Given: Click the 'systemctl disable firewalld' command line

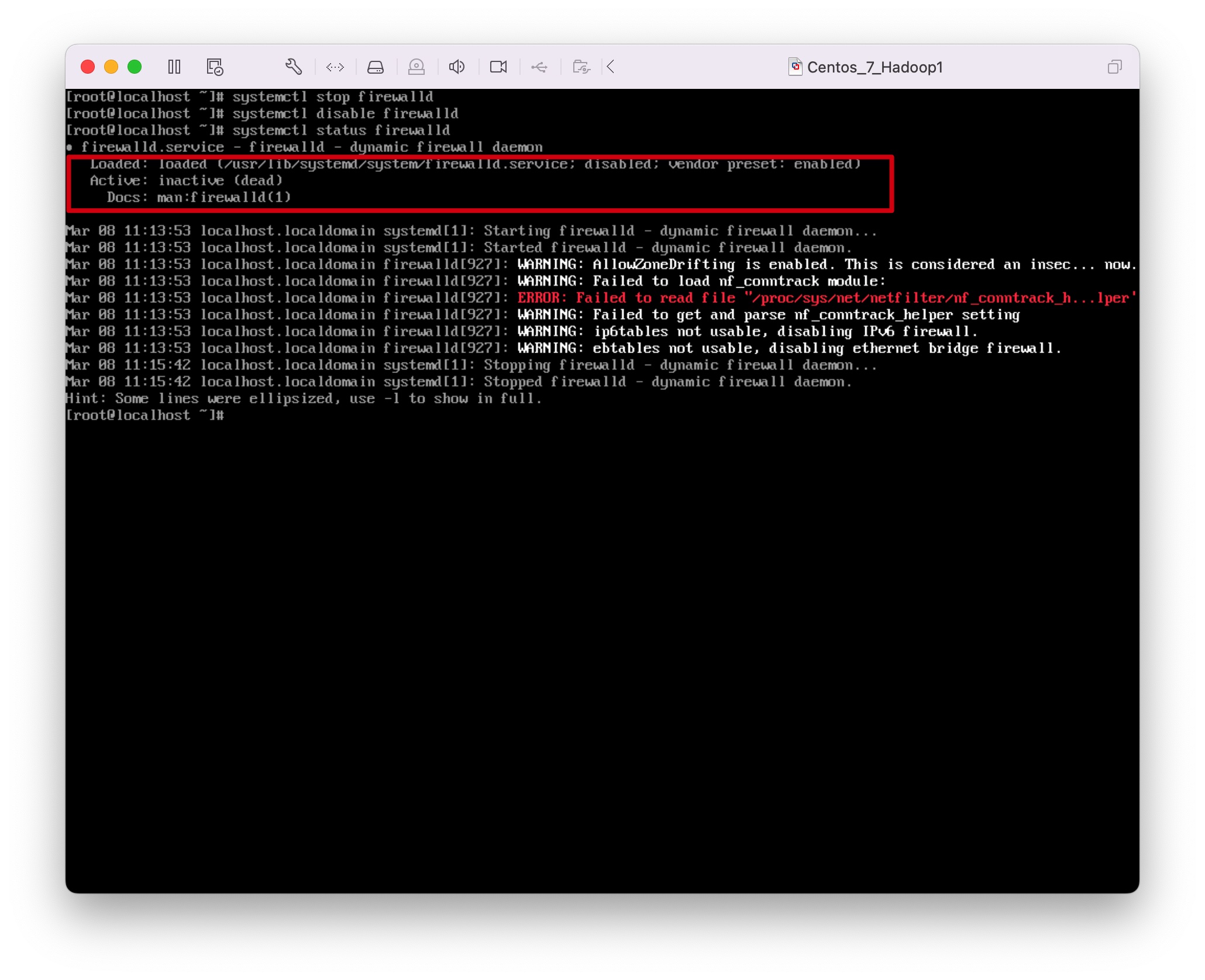Looking at the screenshot, I should 262,113.
